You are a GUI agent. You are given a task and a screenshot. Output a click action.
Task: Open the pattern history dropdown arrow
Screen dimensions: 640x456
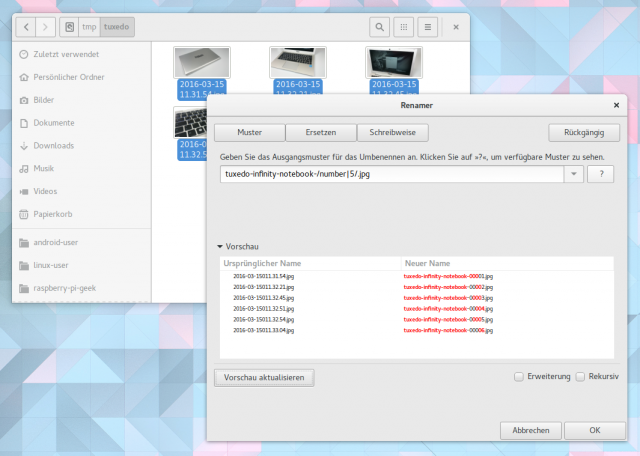coord(574,174)
